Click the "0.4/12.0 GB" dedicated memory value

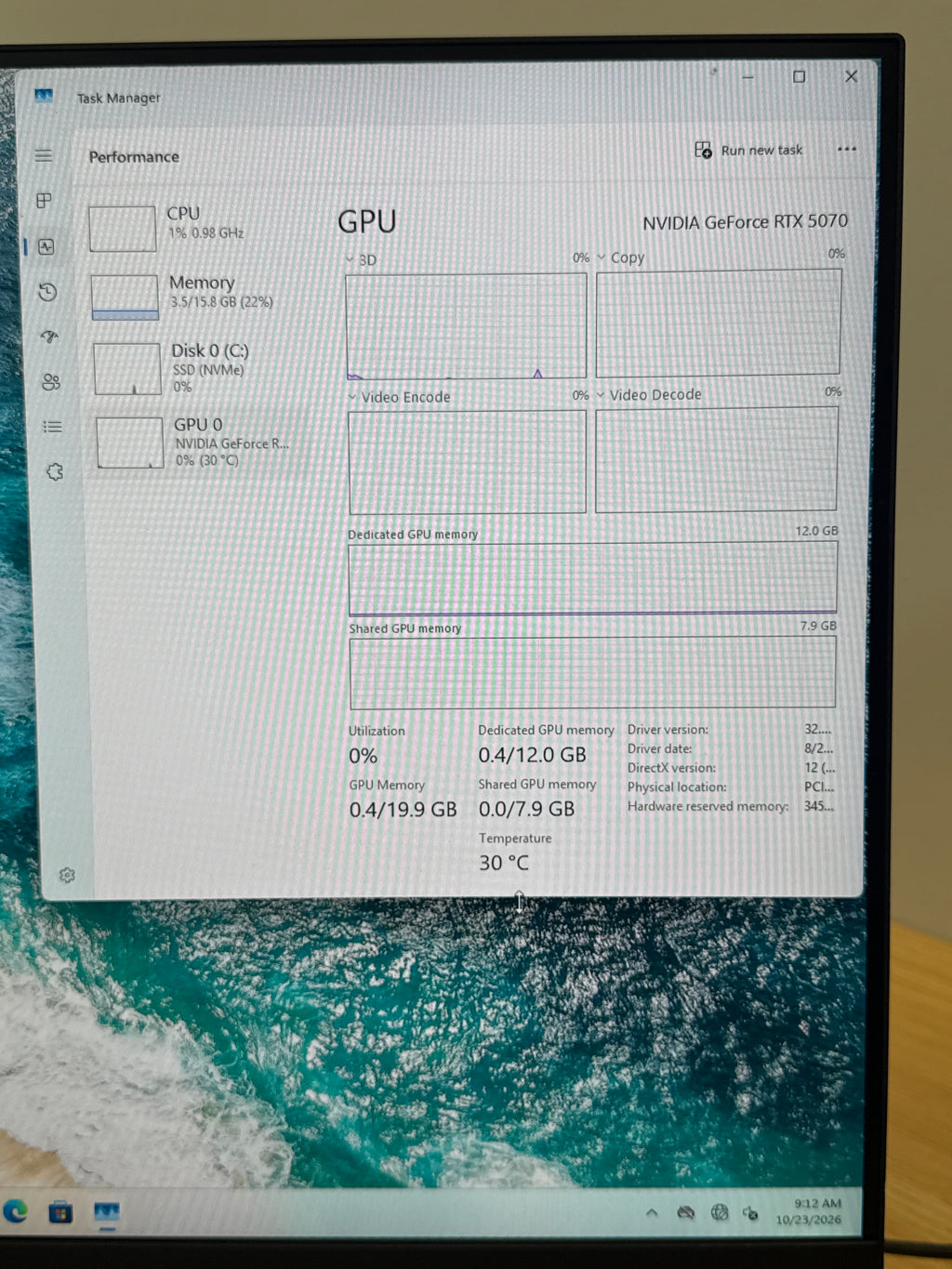(x=532, y=755)
